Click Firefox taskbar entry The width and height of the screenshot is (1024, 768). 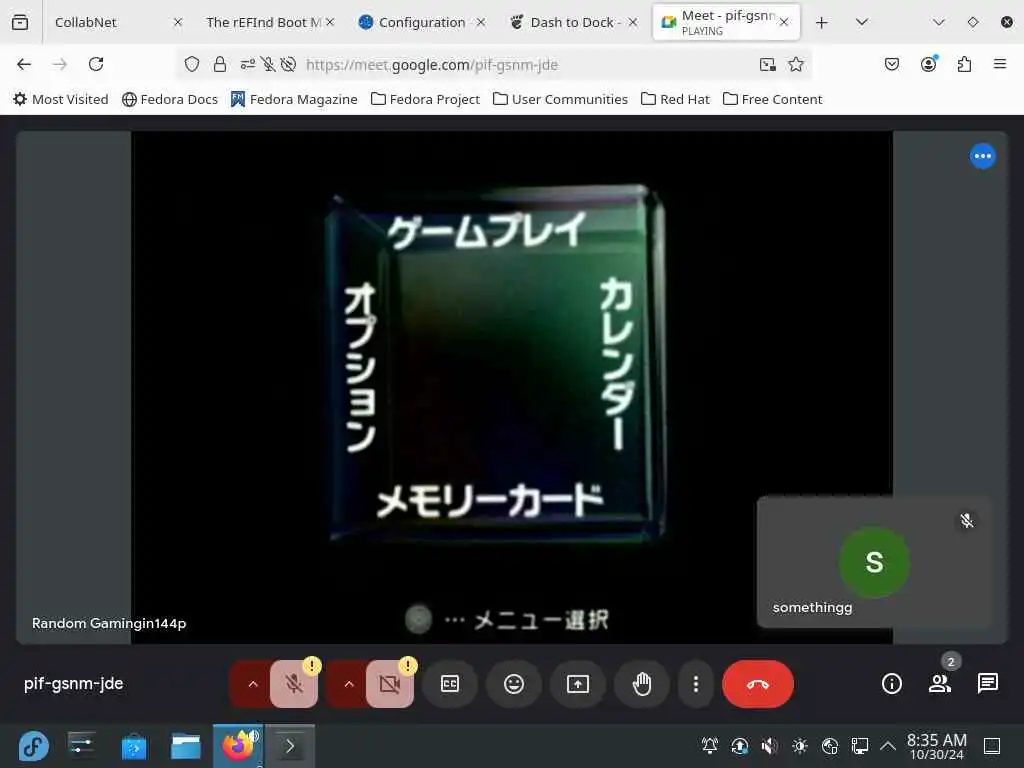click(238, 746)
